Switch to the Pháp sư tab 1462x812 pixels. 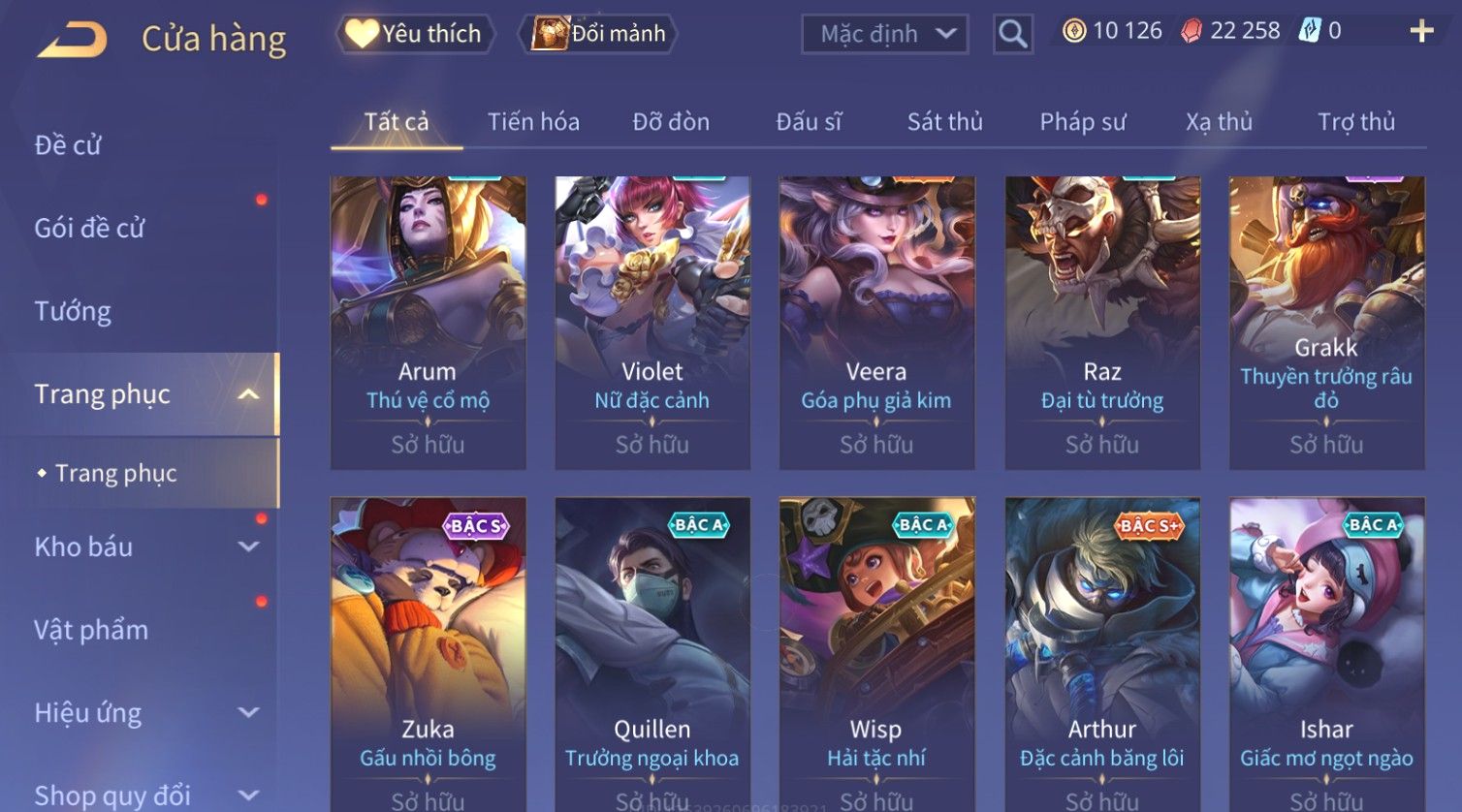tap(1083, 122)
